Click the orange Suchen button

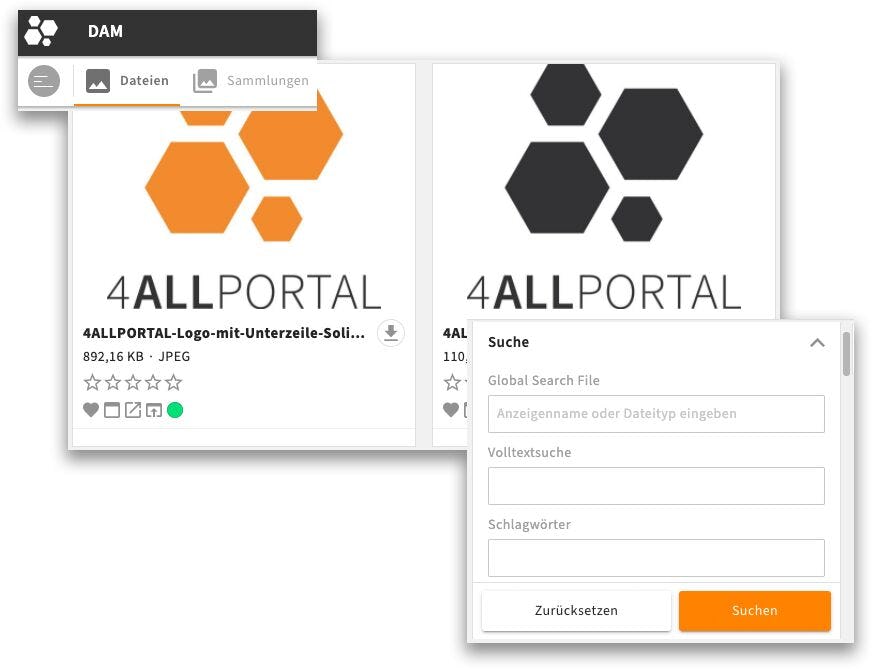pyautogui.click(x=755, y=611)
